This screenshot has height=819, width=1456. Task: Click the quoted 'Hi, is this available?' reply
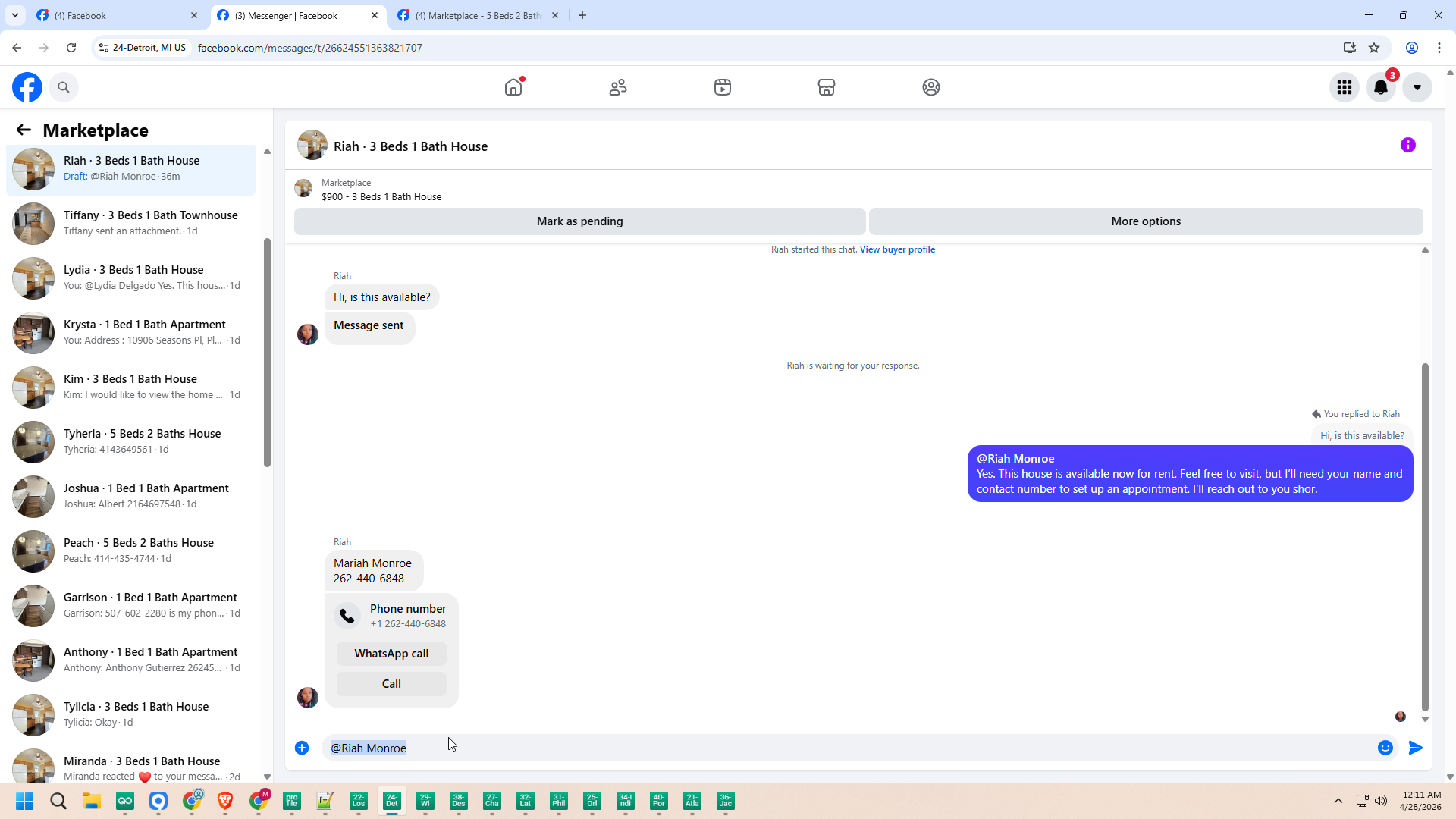(x=1362, y=435)
